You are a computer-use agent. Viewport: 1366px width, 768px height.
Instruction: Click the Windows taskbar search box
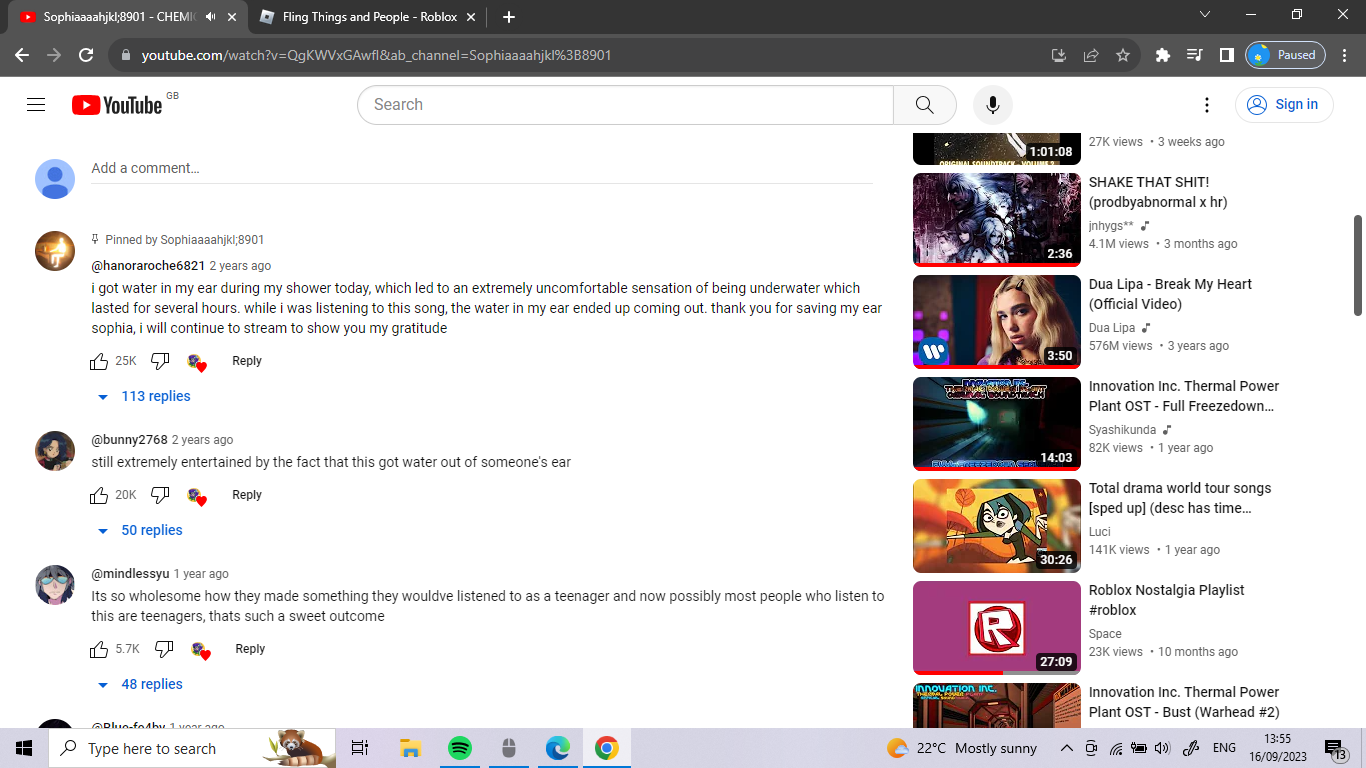[192, 748]
